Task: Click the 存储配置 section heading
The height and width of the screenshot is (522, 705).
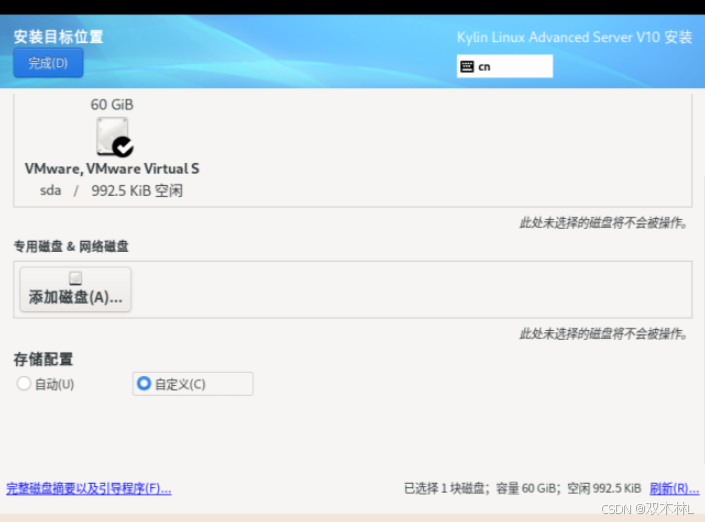Action: click(x=43, y=359)
